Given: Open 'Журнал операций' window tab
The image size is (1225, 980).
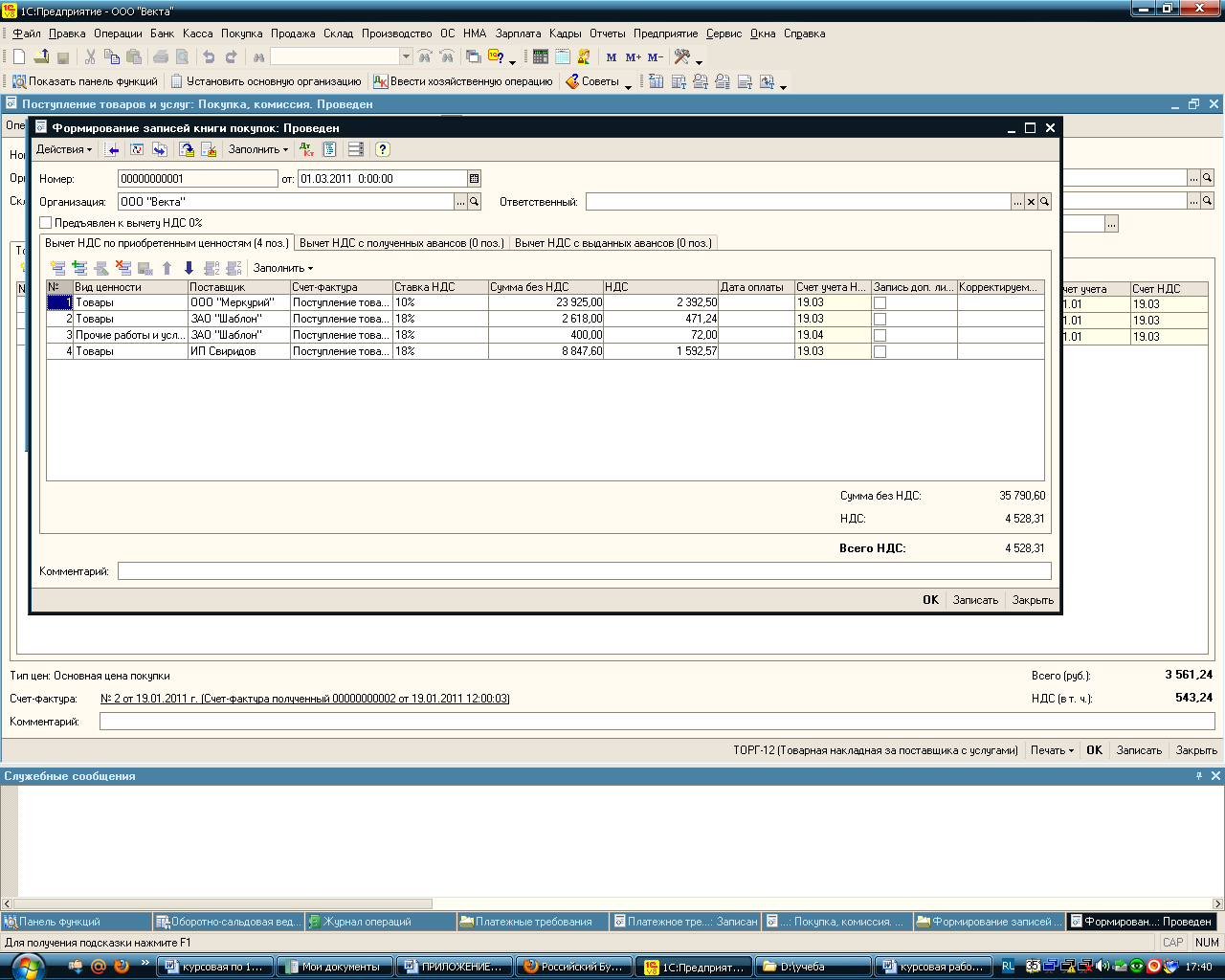Looking at the screenshot, I should pos(380,922).
